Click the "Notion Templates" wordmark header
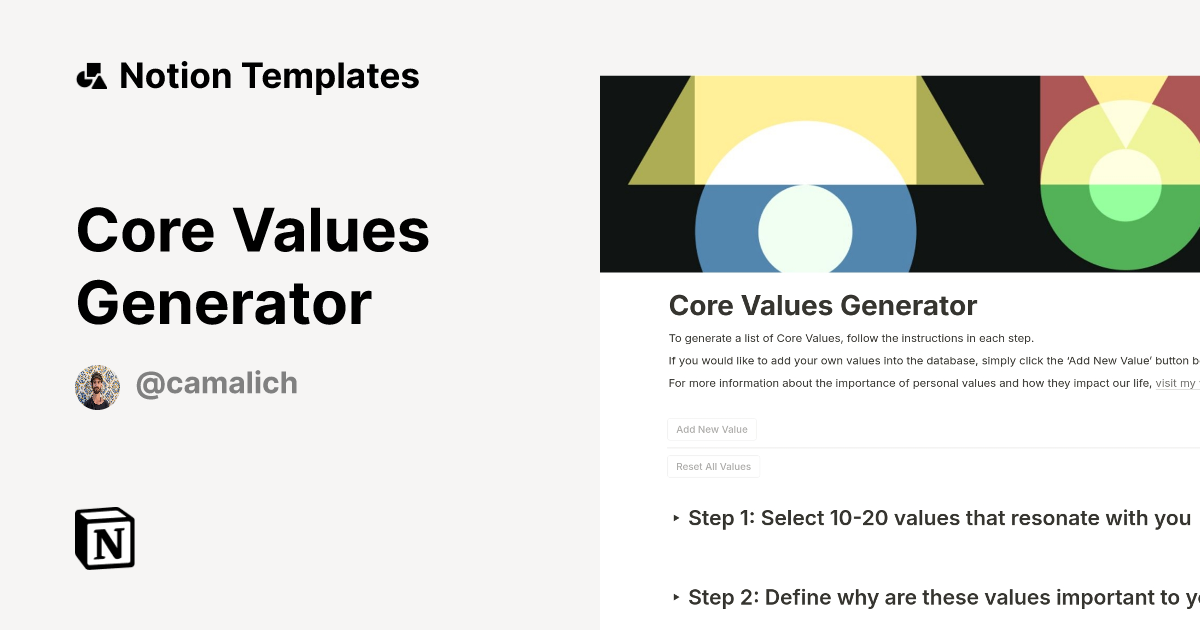 pyautogui.click(x=269, y=75)
